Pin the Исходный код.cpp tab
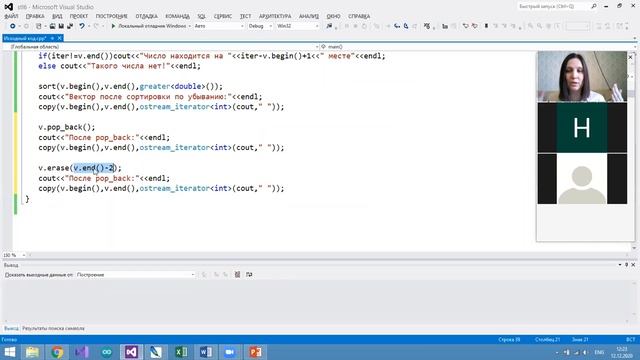Viewport: 640px width, 360px height. (x=52, y=38)
